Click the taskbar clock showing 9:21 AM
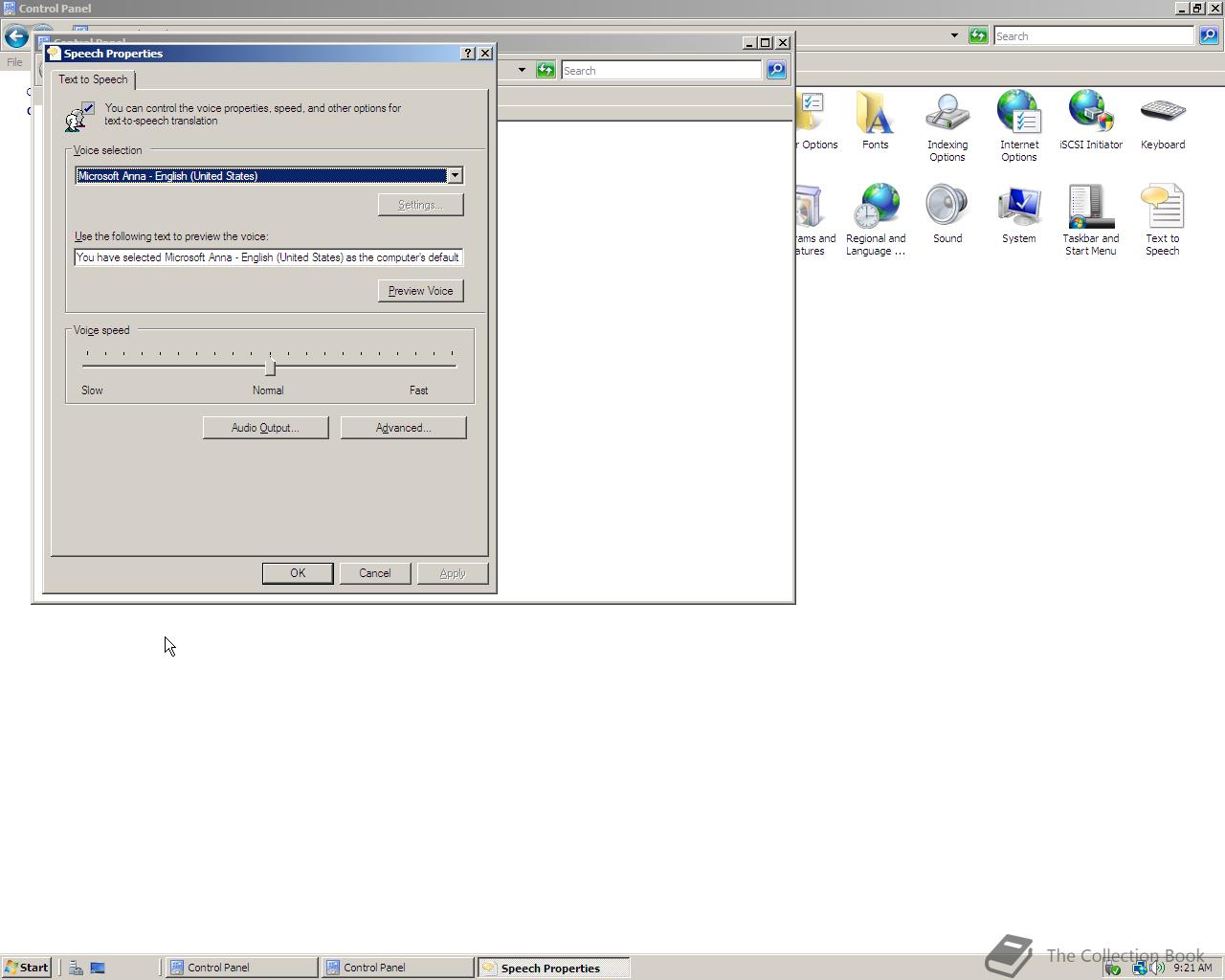This screenshot has height=980, width=1225. [1192, 968]
